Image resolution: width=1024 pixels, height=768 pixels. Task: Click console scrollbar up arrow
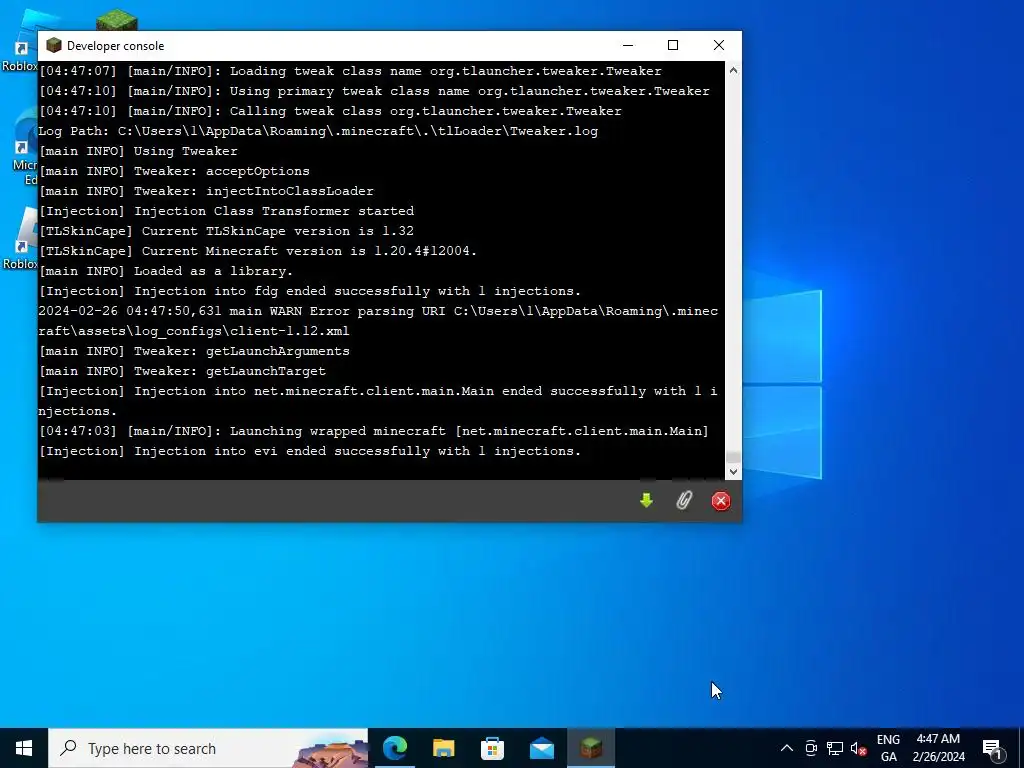tap(733, 70)
